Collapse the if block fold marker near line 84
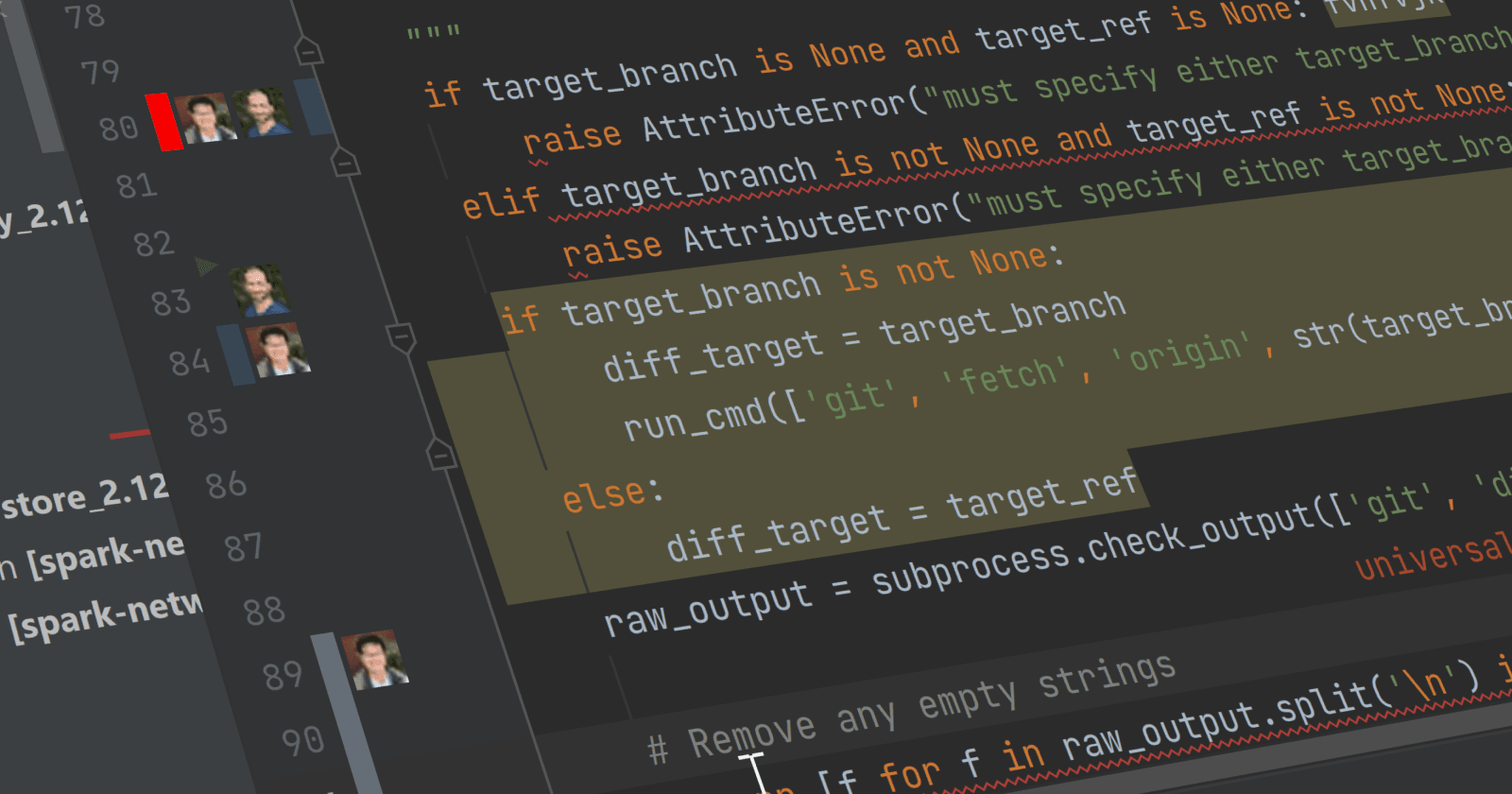 (402, 337)
